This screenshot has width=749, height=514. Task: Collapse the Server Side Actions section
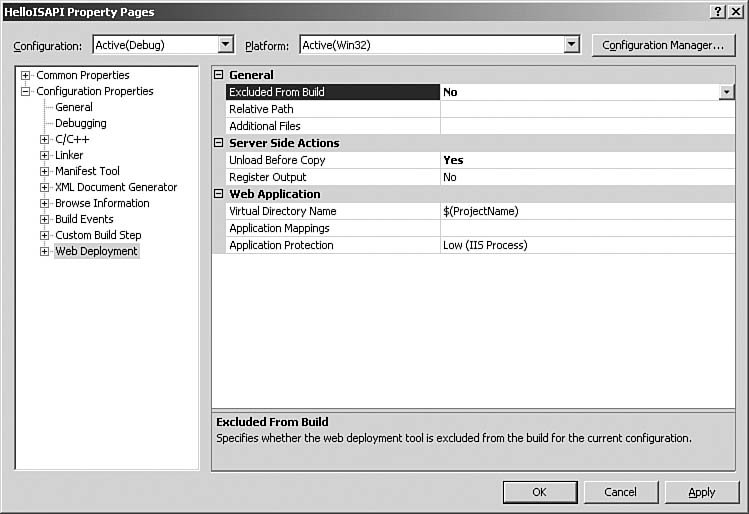click(219, 143)
